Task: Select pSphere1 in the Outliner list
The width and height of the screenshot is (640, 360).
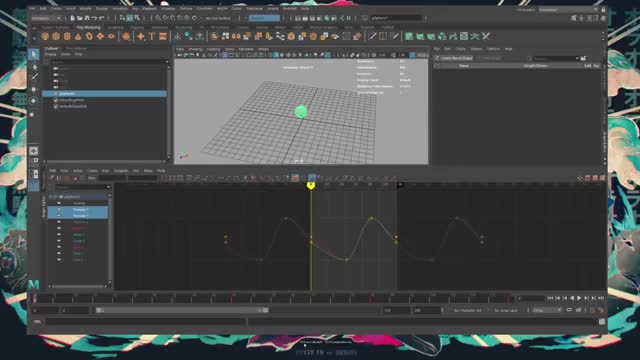Action: [x=104, y=93]
